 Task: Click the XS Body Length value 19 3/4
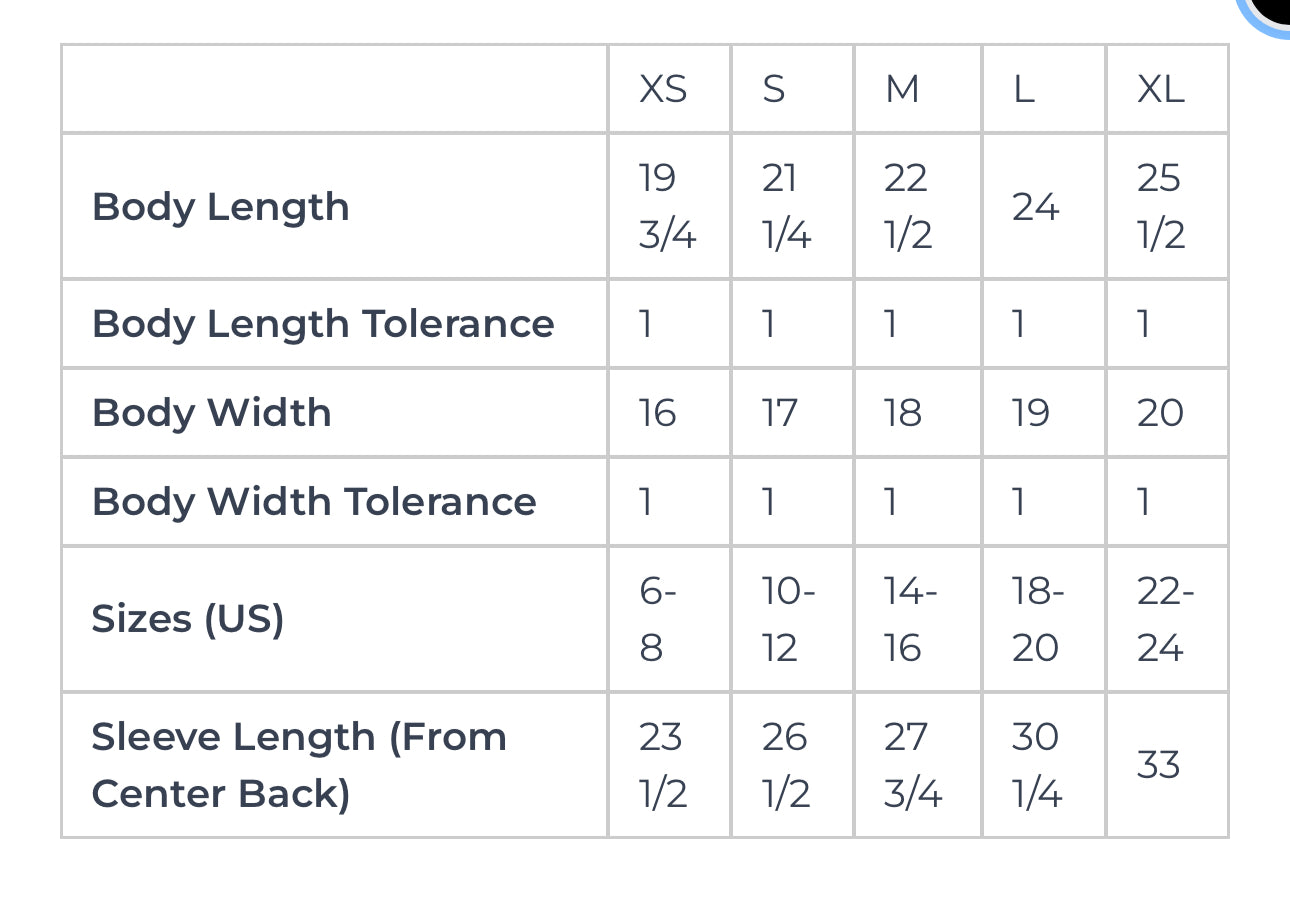[667, 206]
